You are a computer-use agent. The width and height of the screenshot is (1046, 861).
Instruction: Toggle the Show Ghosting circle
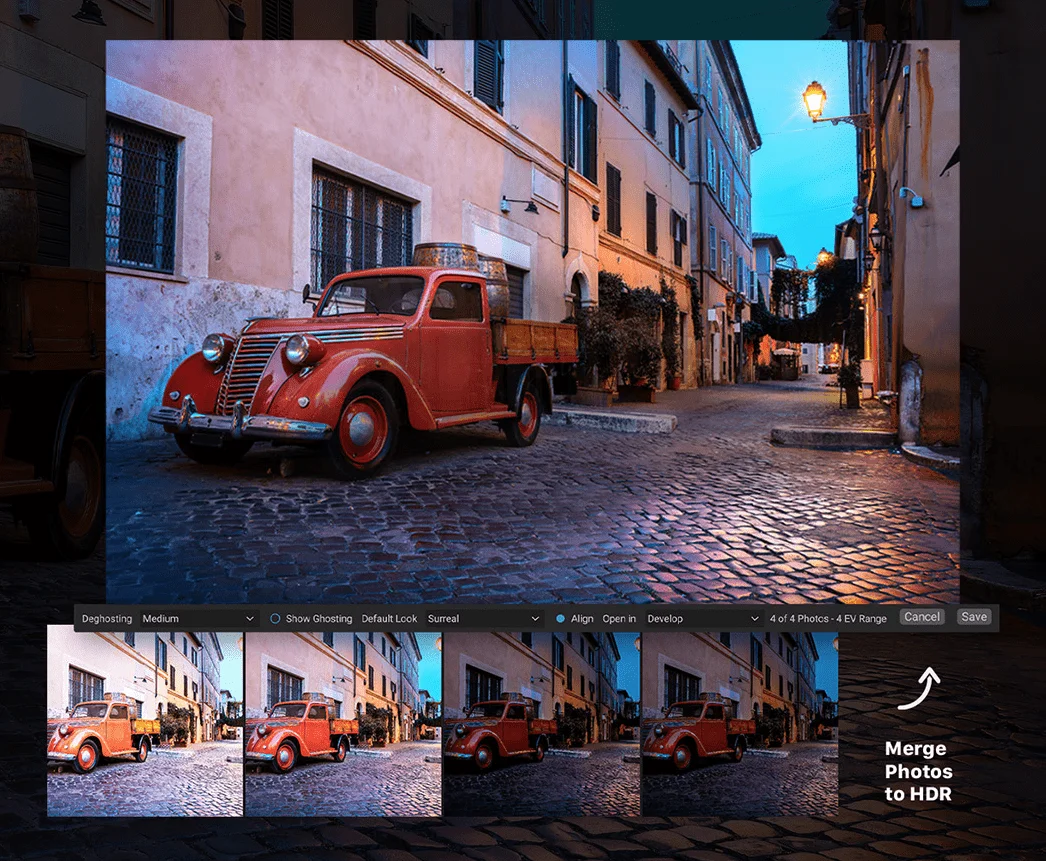tap(275, 619)
